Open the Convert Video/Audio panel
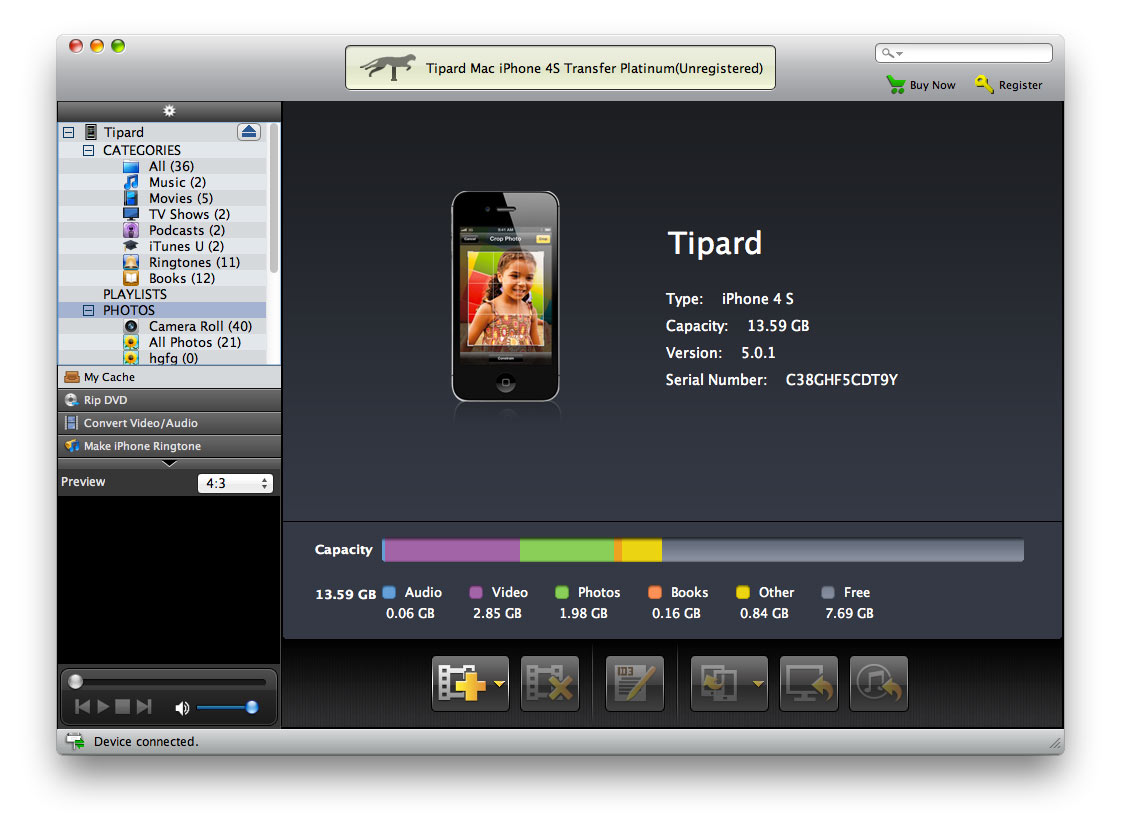Image resolution: width=1121 pixels, height=834 pixels. (x=169, y=422)
